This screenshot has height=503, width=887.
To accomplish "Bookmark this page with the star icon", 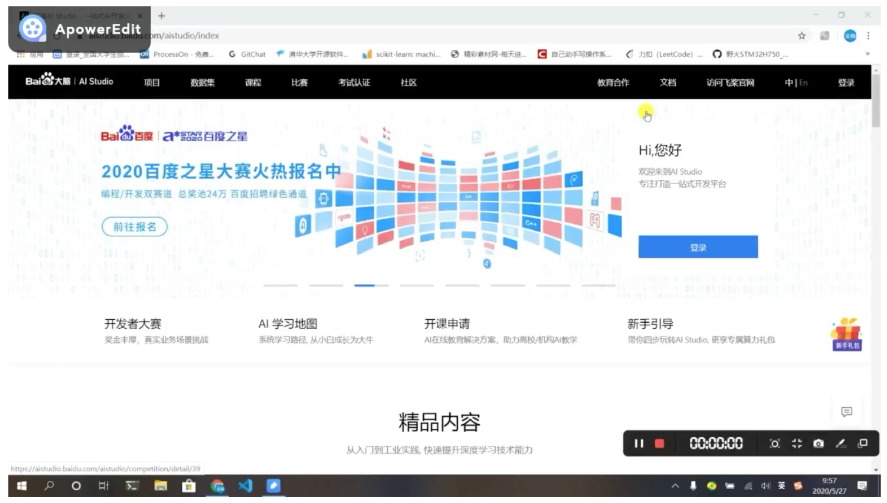I will pos(802,36).
